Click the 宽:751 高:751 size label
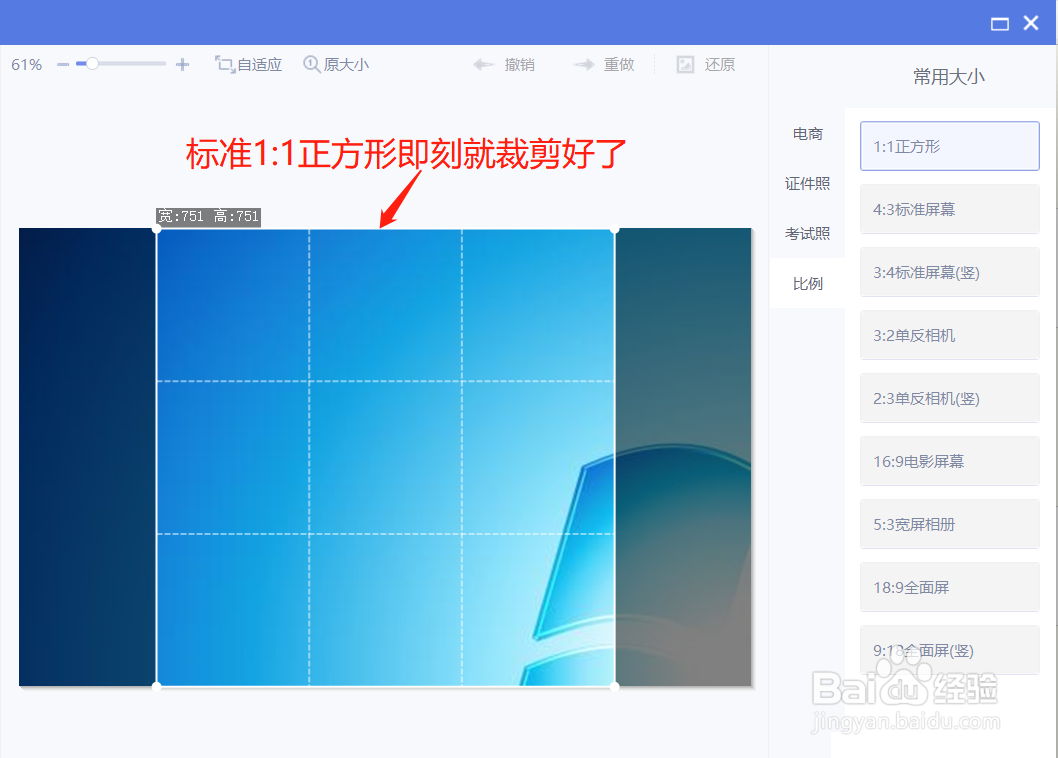The height and width of the screenshot is (758, 1058). pos(208,217)
